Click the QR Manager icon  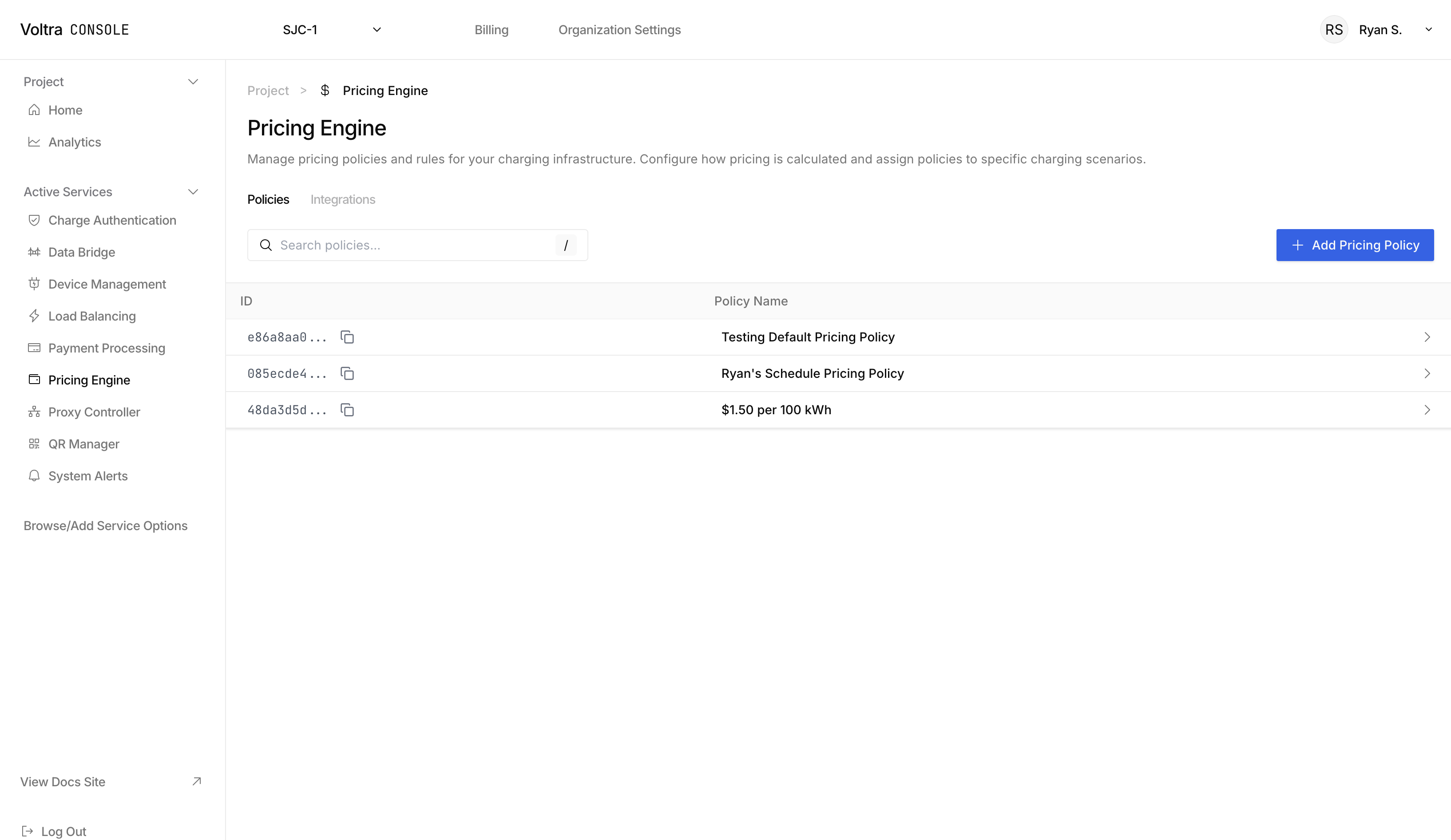[34, 444]
